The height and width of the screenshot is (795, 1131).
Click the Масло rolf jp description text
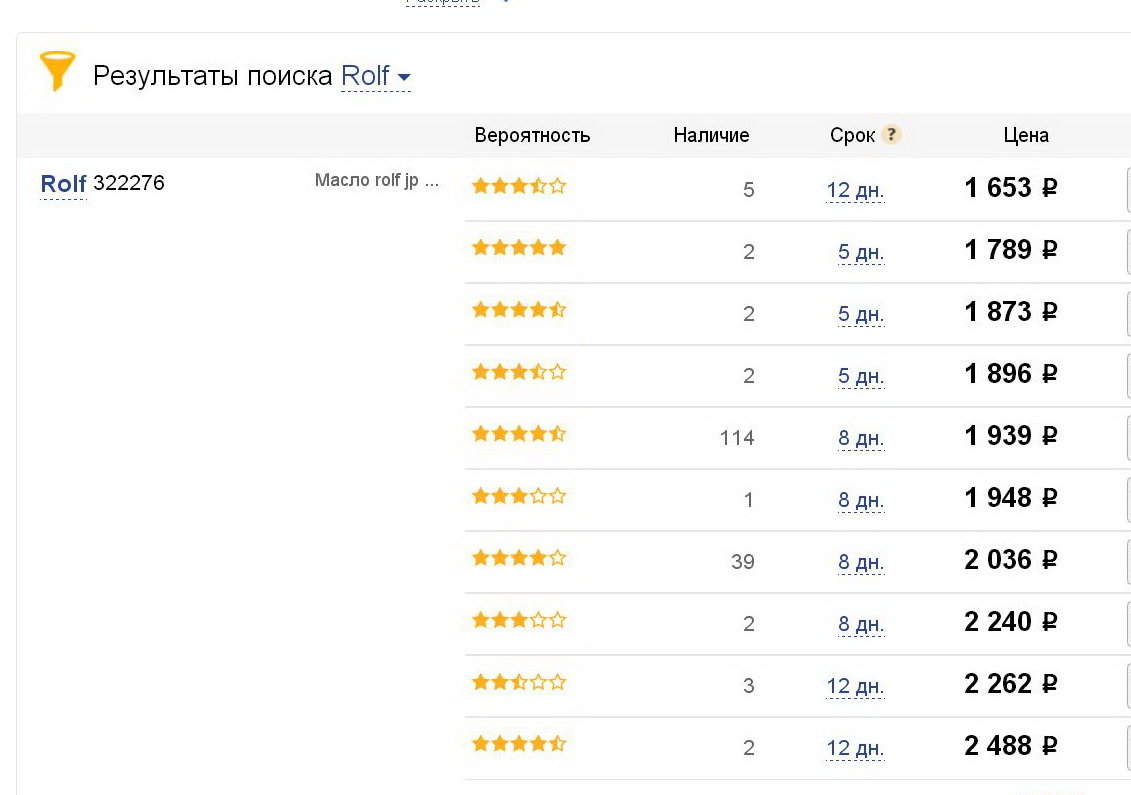point(377,180)
